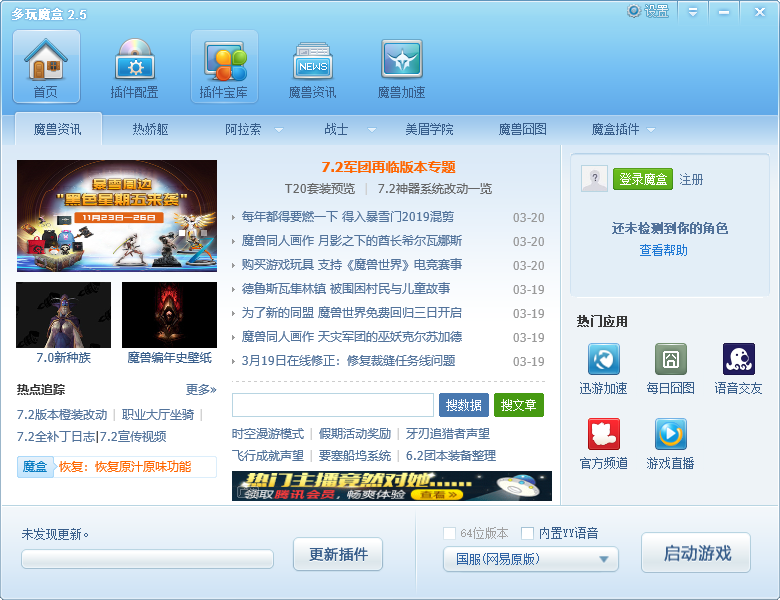Open the 牙刃追猎者声望 link

[x=448, y=434]
